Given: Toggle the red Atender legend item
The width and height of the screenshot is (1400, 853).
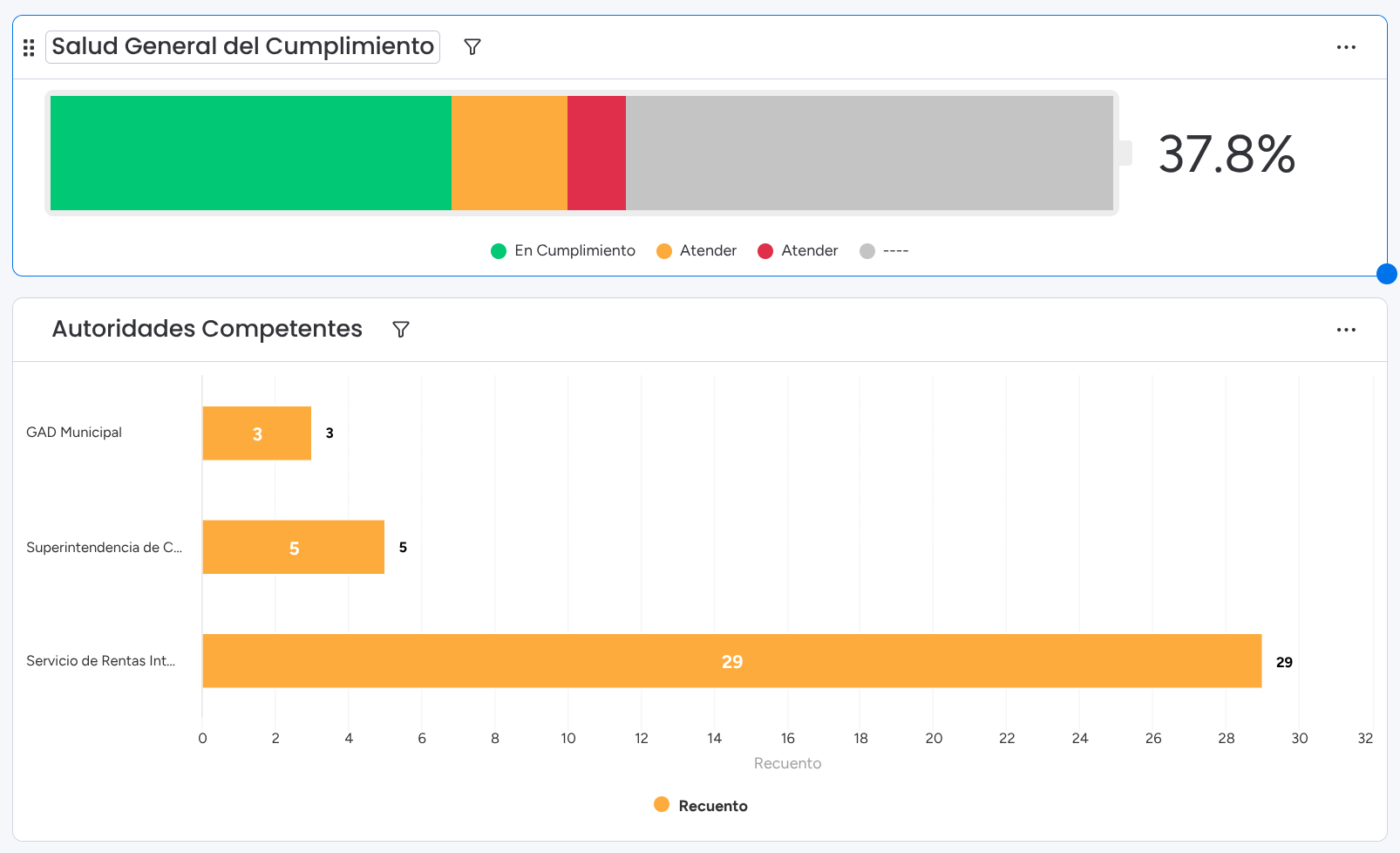Looking at the screenshot, I should coord(798,251).
